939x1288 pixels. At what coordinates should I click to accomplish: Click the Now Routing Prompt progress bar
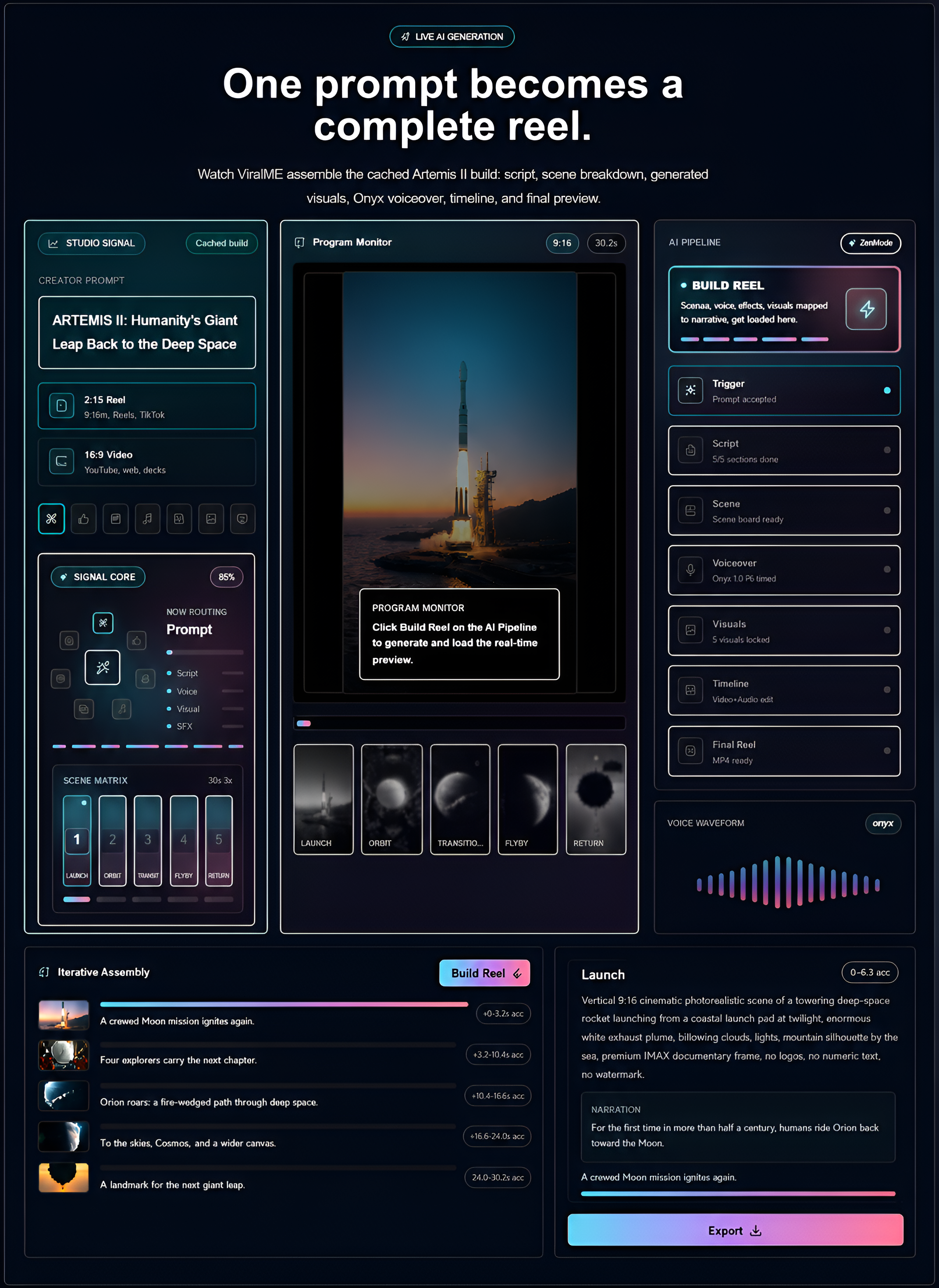[x=205, y=652]
